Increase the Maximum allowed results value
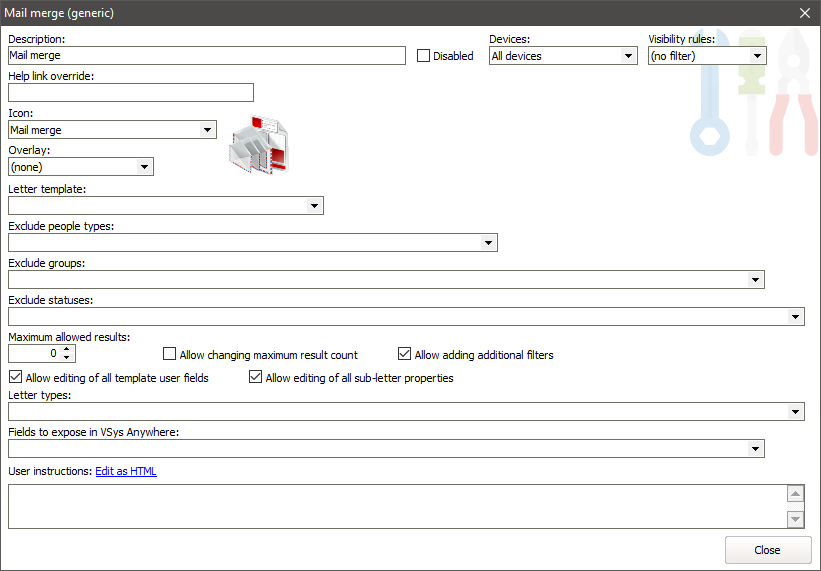The image size is (821, 571). (67, 349)
